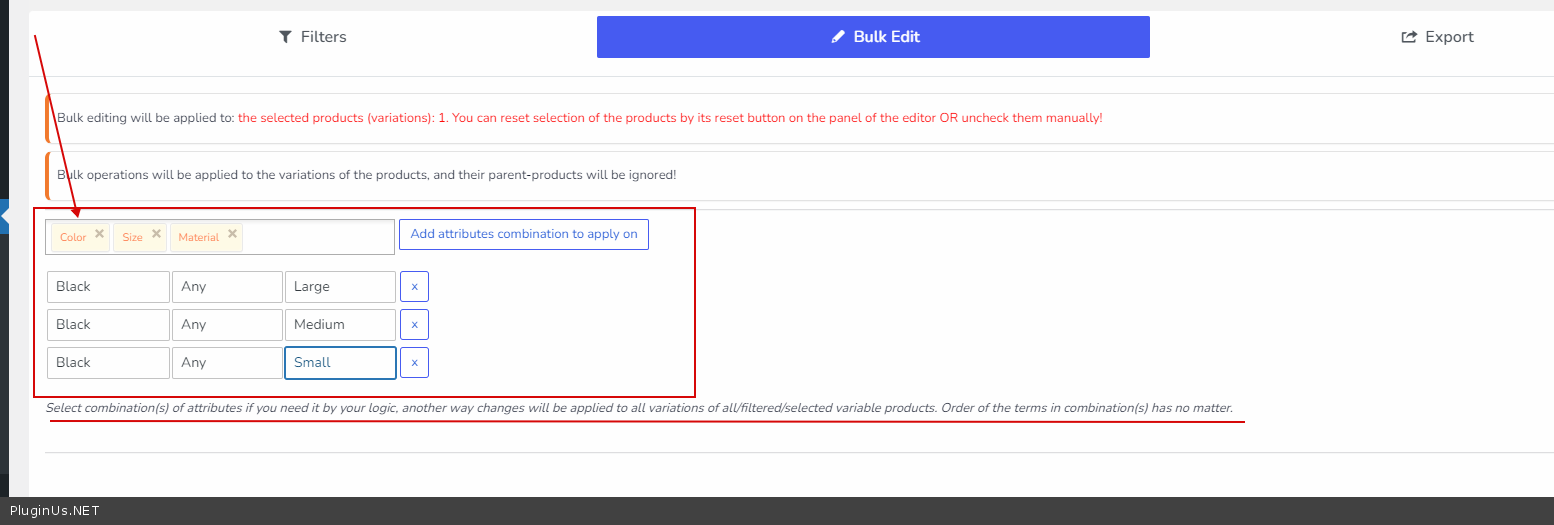Open the Filters tab
This screenshot has width=1554, height=525.
(x=313, y=37)
